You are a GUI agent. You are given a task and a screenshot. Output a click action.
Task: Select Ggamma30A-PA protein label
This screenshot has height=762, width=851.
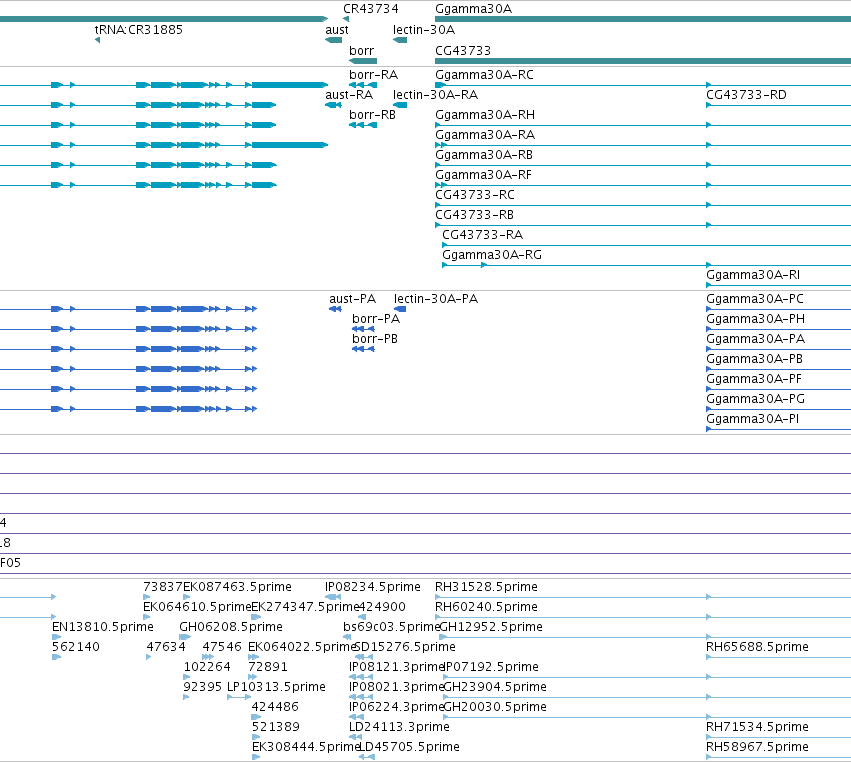tap(755, 339)
